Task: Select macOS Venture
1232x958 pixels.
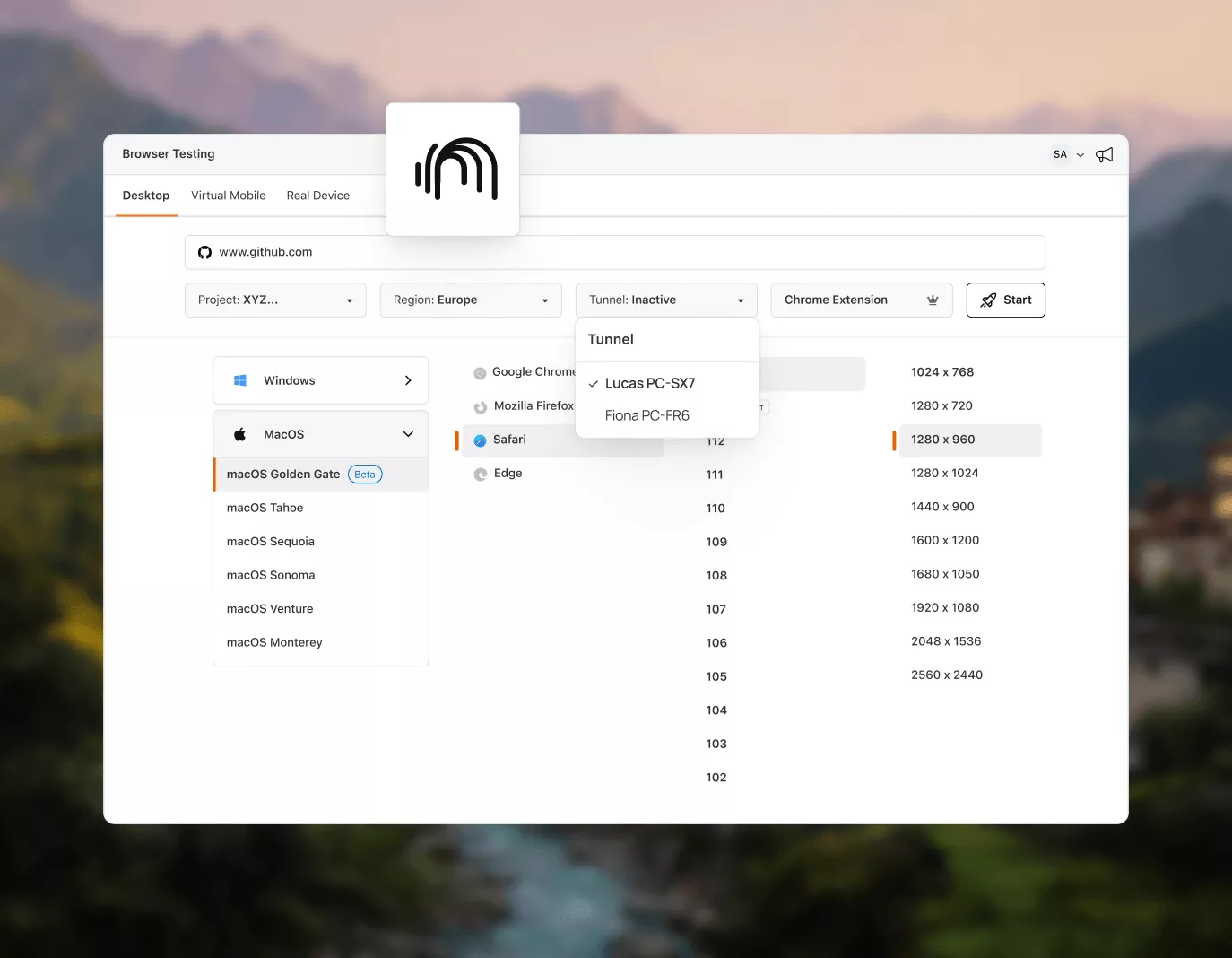Action: (270, 609)
